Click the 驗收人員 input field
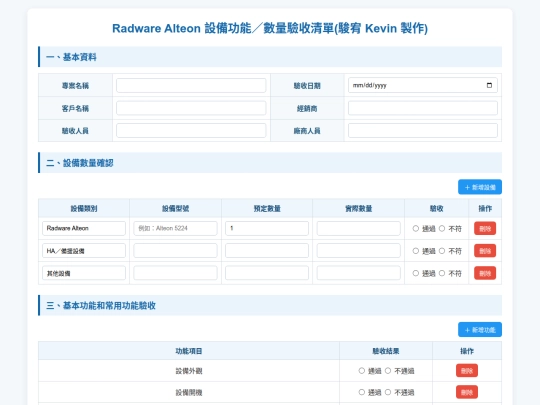Screen dimensions: 540x405 [x=191, y=131]
